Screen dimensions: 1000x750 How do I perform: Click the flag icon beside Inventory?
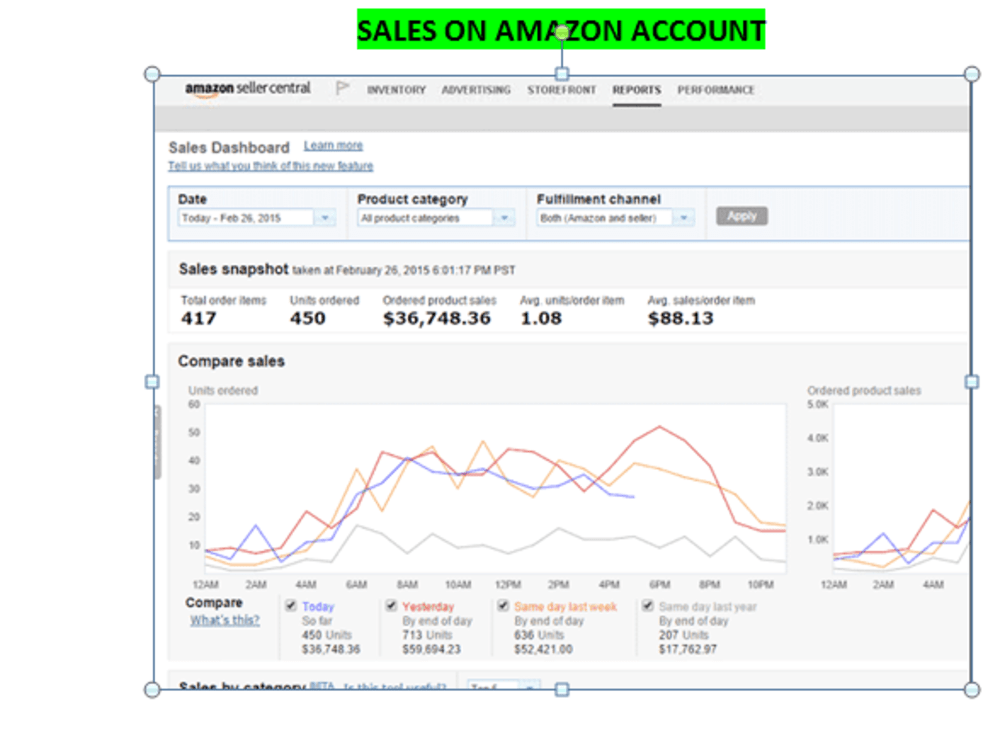tap(342, 88)
